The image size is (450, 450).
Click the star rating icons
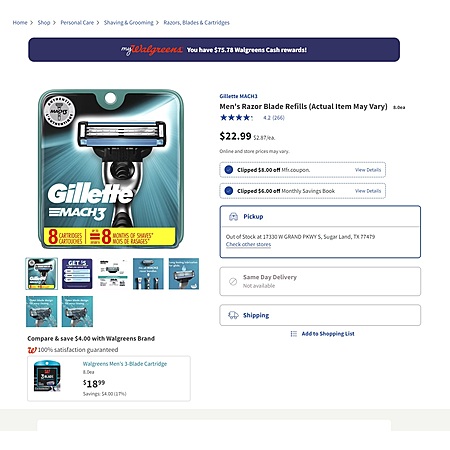[236, 117]
